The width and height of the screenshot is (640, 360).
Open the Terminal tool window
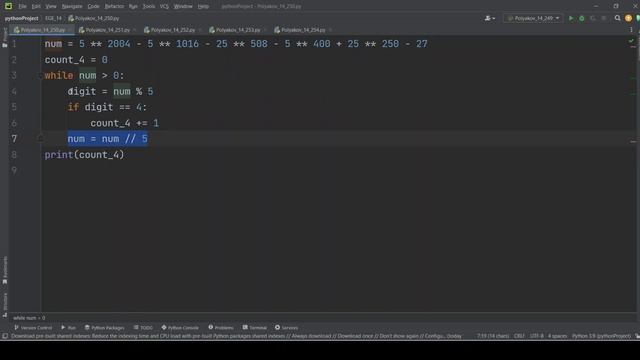255,328
